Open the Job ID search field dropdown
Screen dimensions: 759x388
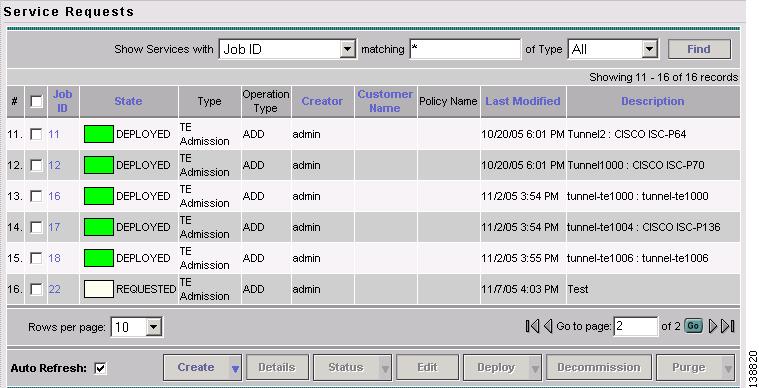pos(347,49)
